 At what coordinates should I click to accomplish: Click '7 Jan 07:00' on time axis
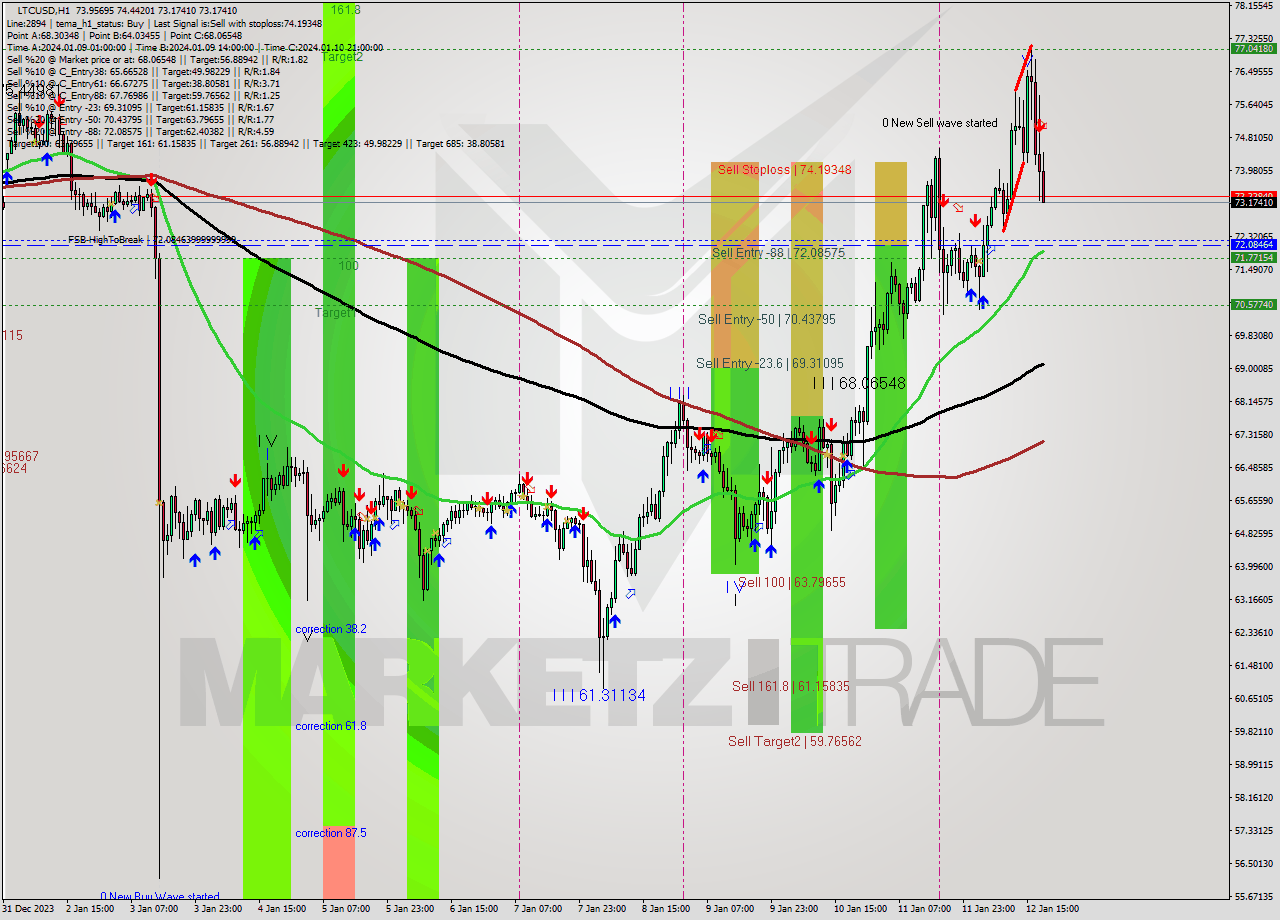(537, 909)
